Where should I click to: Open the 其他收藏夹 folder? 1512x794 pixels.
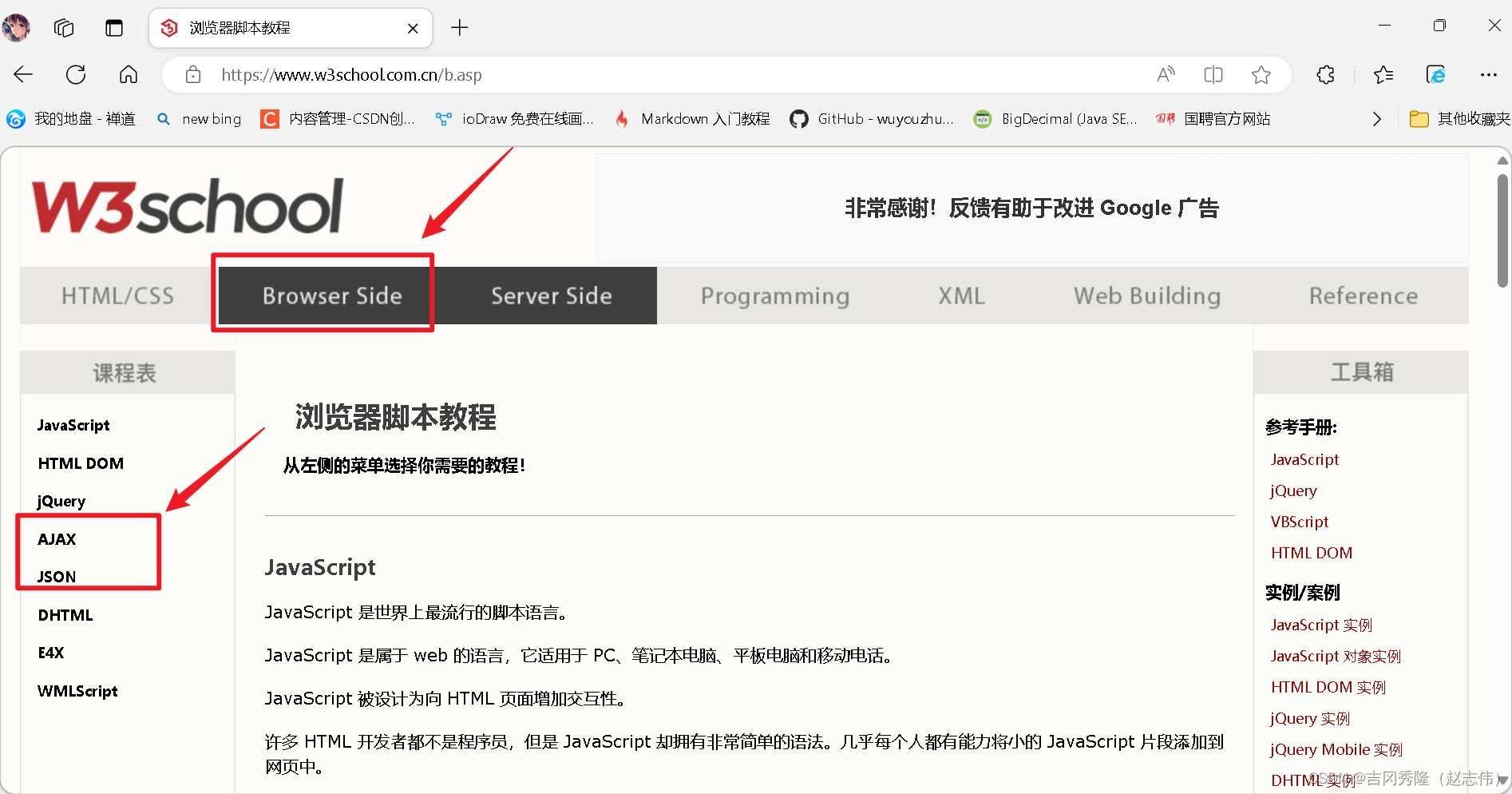pyautogui.click(x=1460, y=119)
